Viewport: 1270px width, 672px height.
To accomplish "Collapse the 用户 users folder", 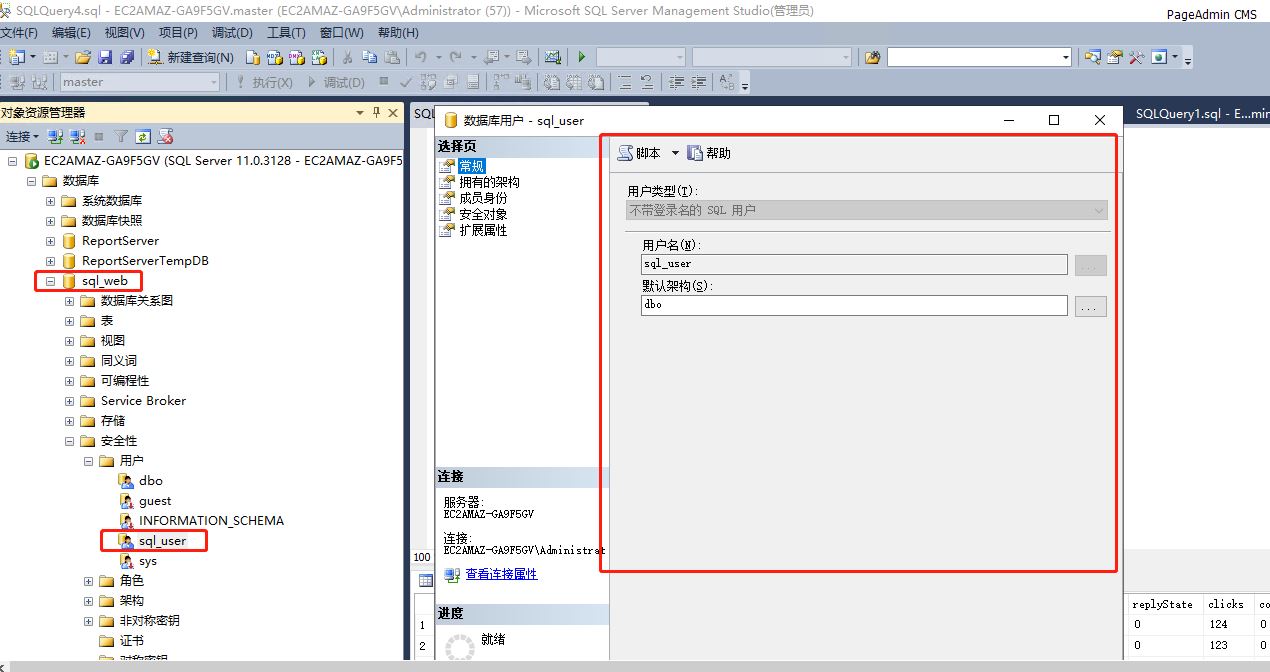I will (x=89, y=461).
